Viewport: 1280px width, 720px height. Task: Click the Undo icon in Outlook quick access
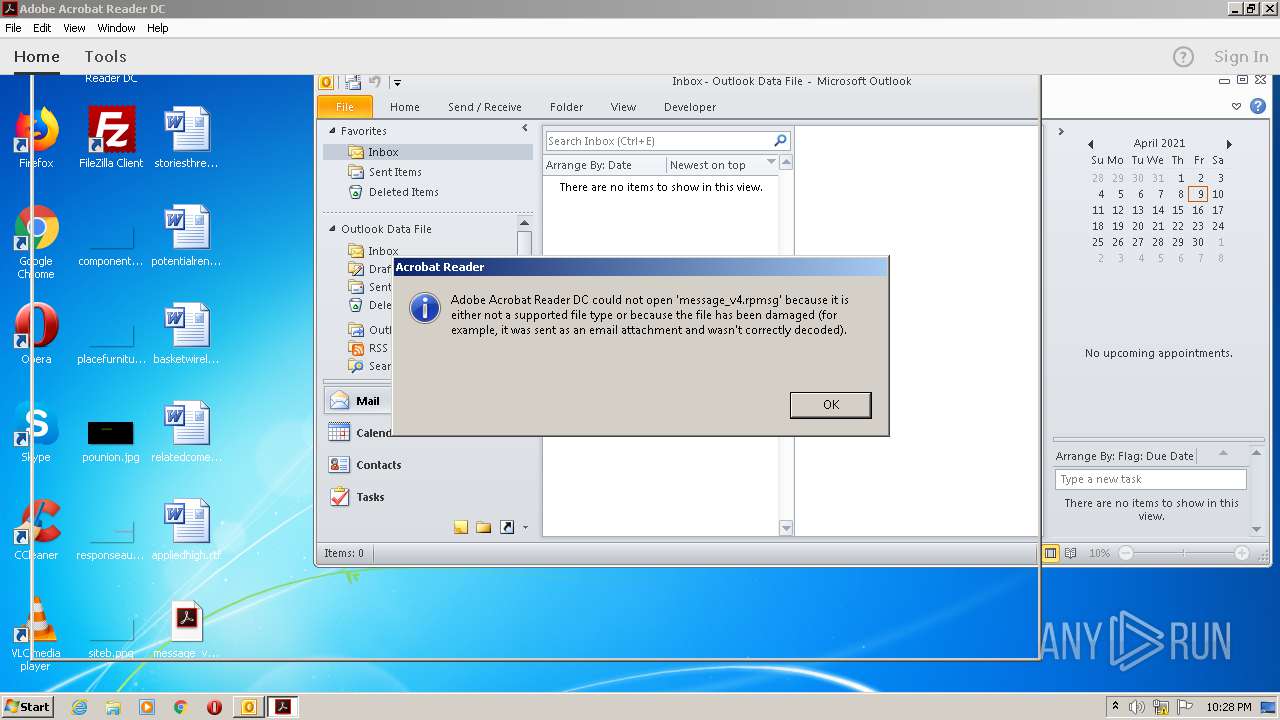pyautogui.click(x=375, y=82)
